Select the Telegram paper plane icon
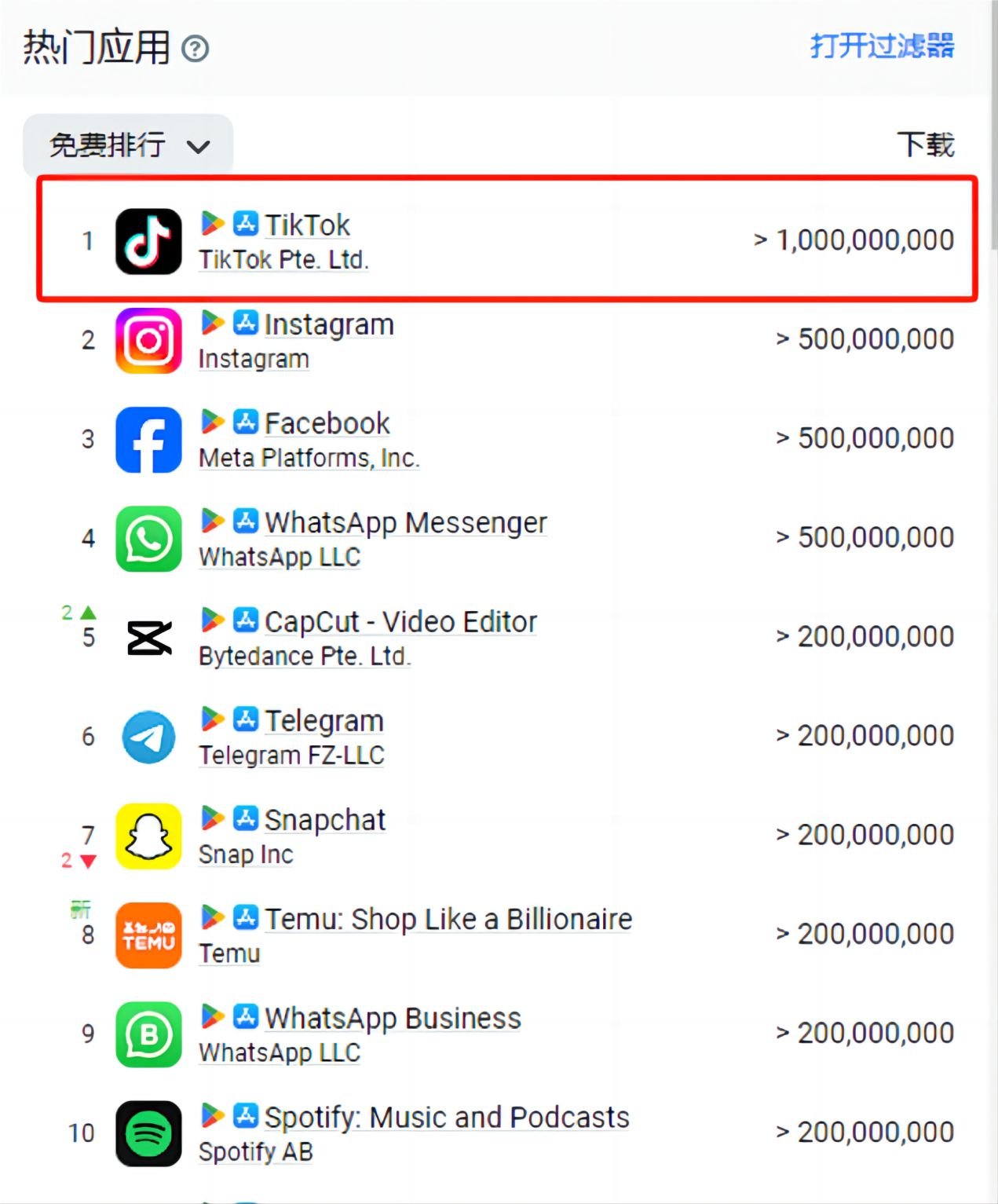 [148, 737]
